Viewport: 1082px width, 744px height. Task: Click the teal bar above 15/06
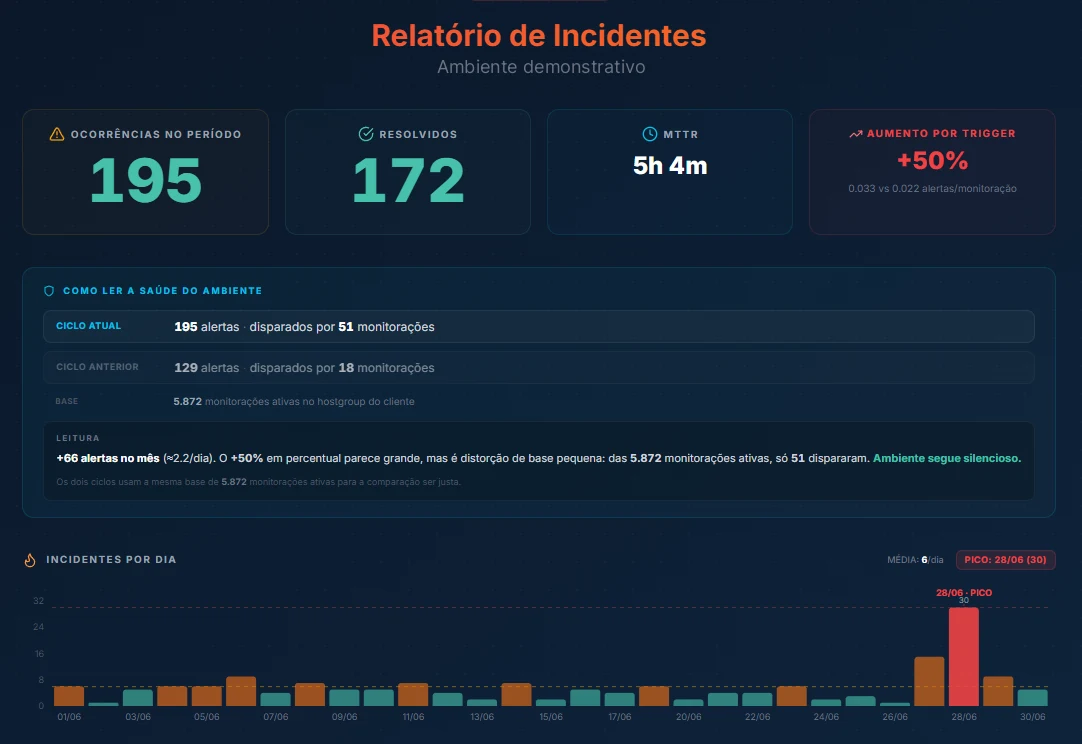tap(551, 703)
